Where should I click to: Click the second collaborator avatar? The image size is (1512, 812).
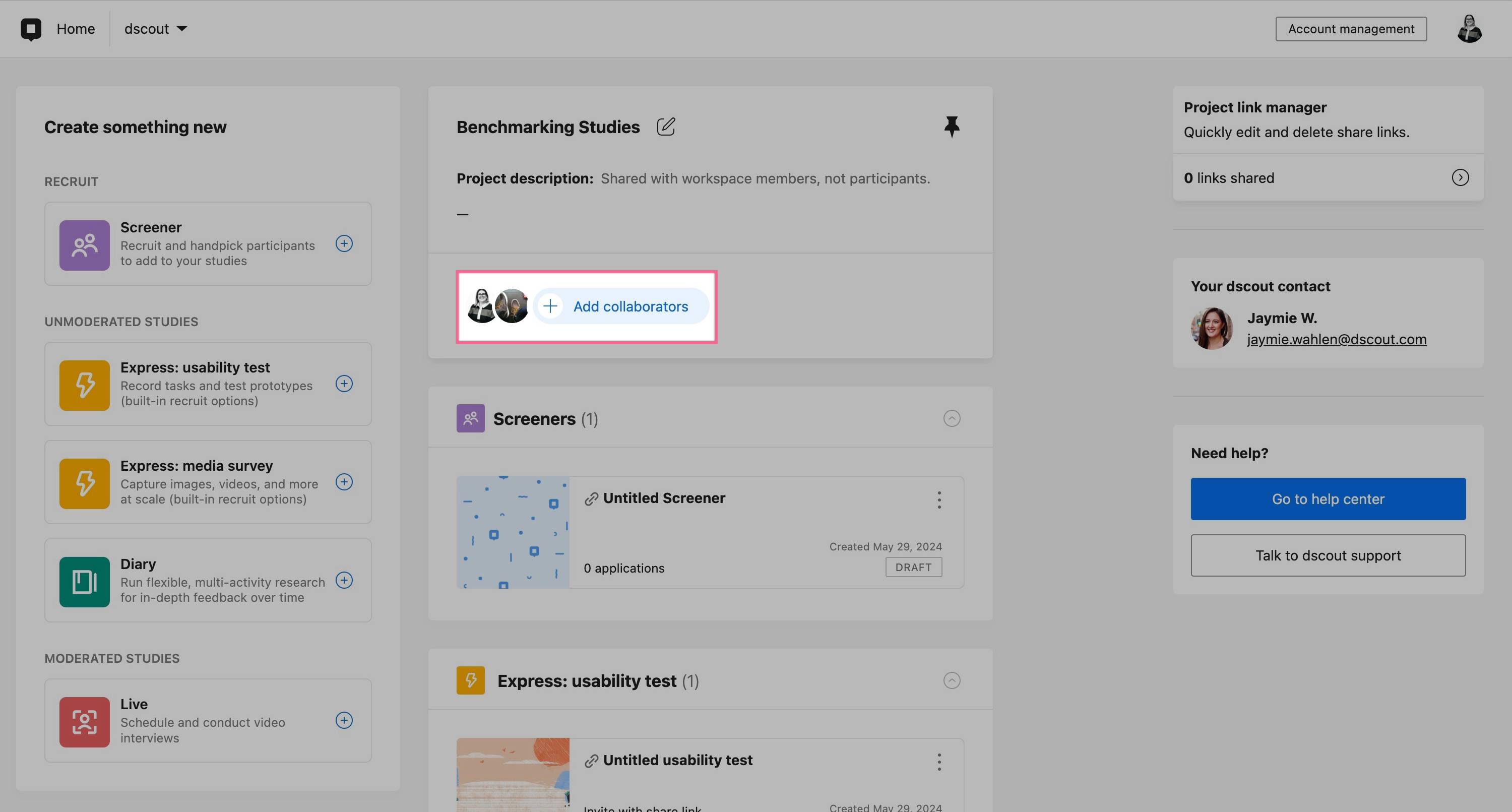(511, 306)
